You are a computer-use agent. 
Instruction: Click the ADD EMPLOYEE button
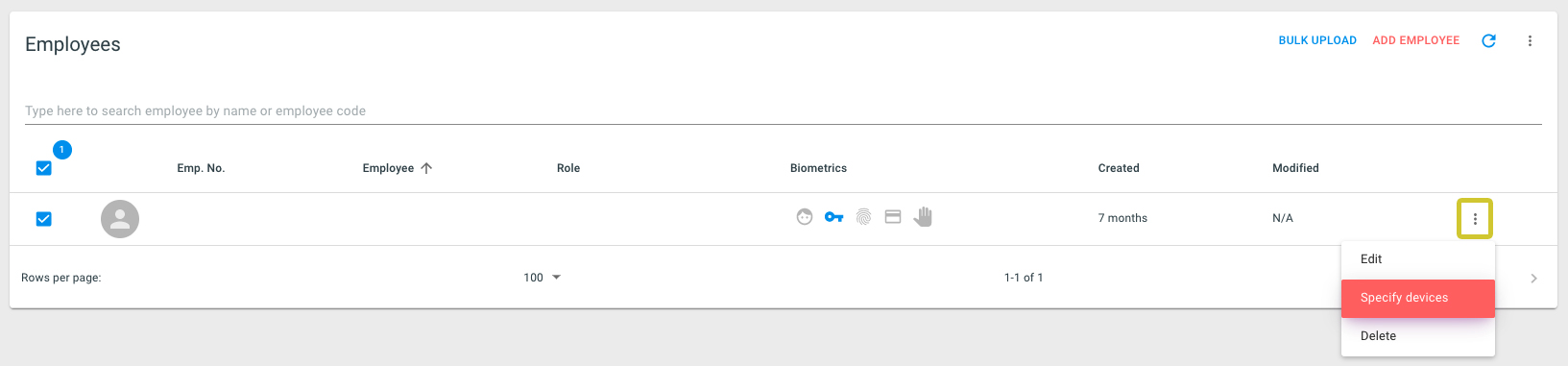[1416, 40]
